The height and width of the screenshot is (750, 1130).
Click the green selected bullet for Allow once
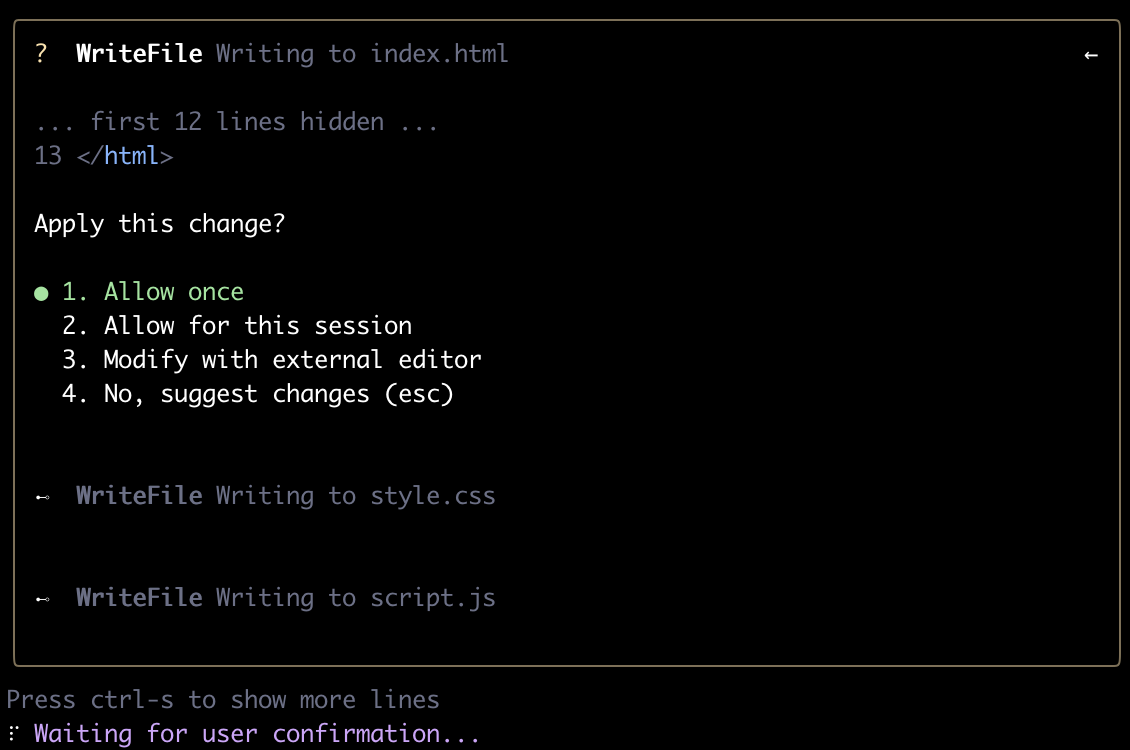point(41,293)
